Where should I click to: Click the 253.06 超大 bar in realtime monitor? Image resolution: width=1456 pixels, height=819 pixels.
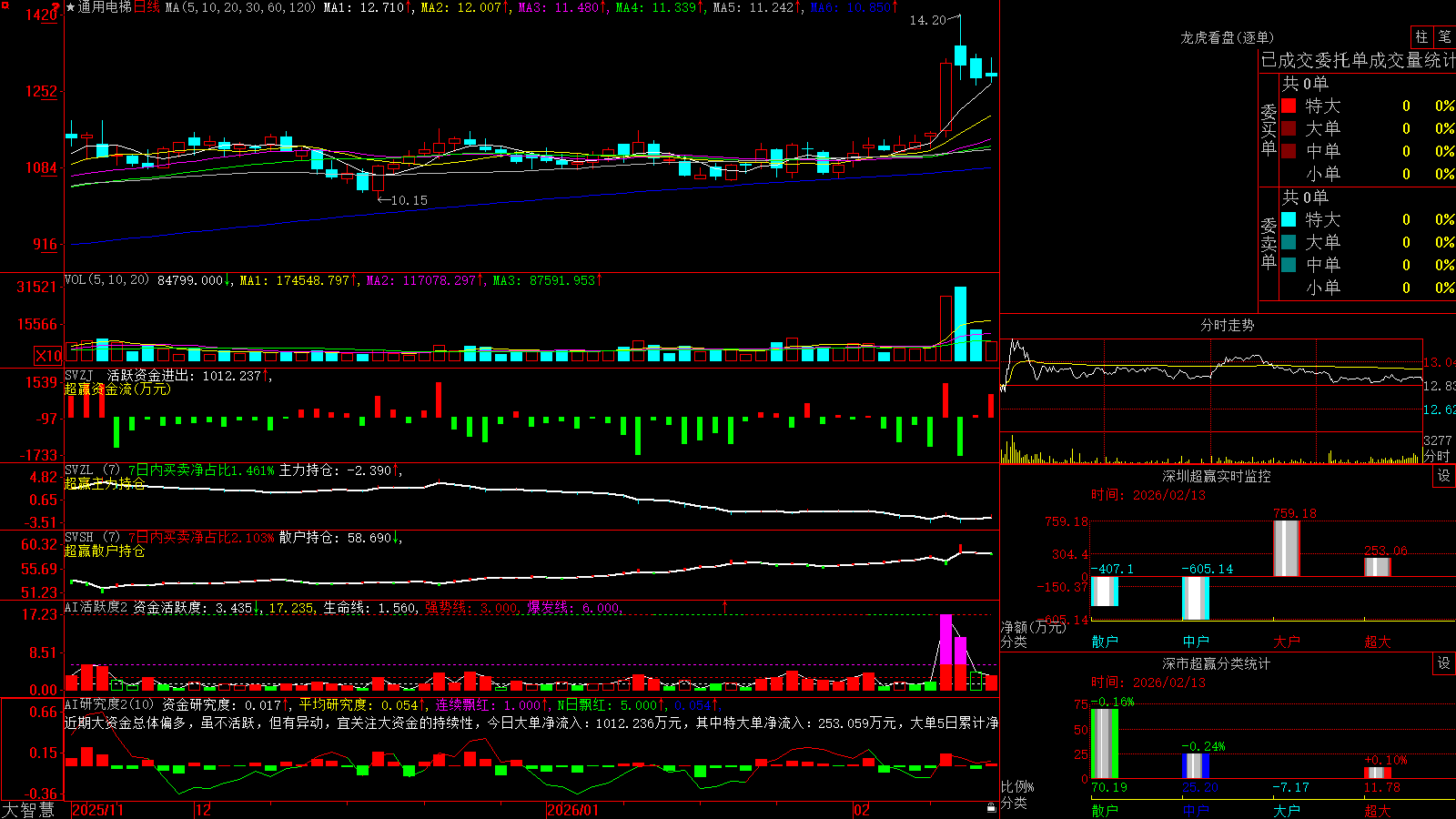point(1377,567)
